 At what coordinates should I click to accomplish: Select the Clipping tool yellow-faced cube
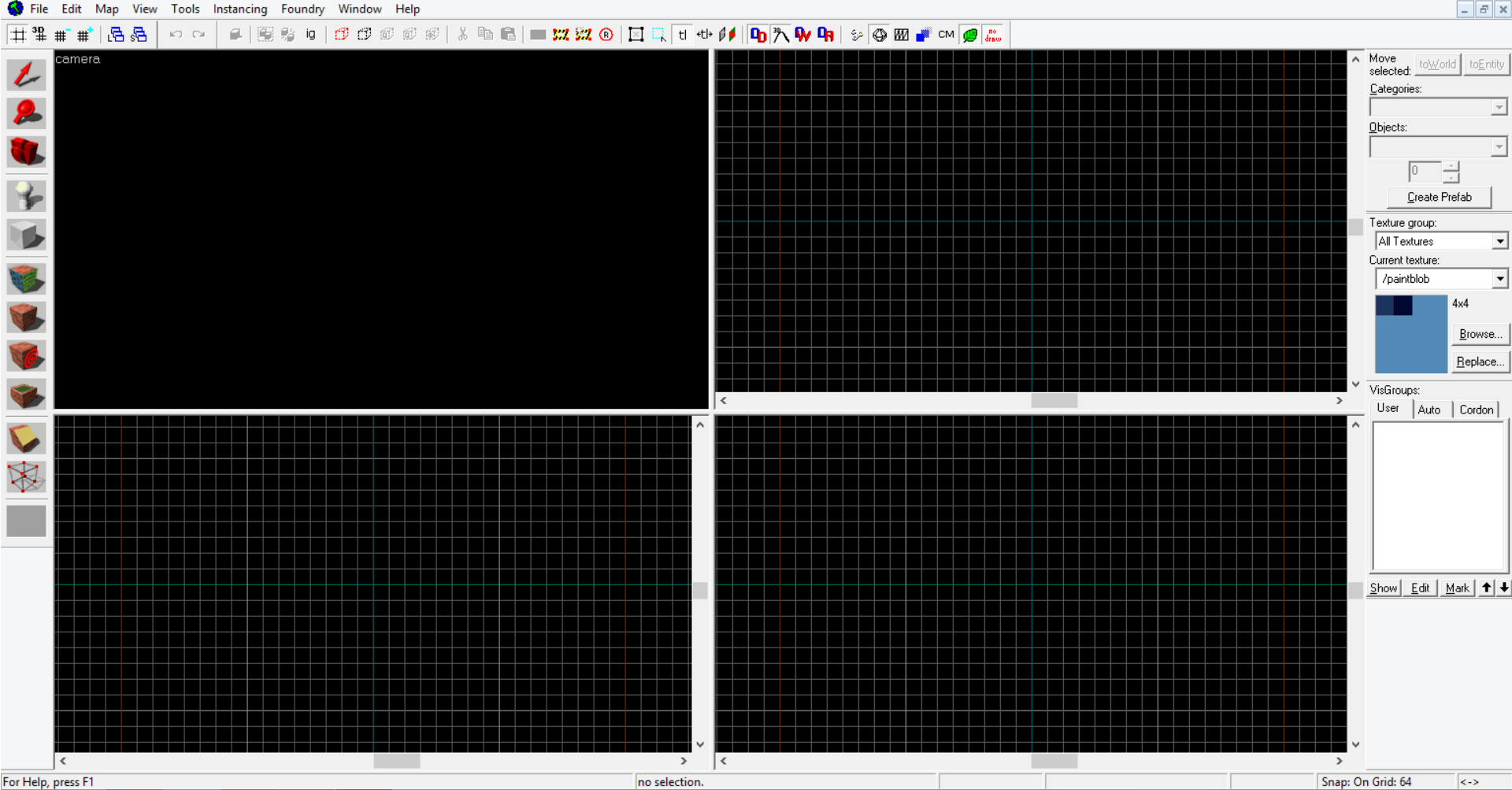[26, 439]
